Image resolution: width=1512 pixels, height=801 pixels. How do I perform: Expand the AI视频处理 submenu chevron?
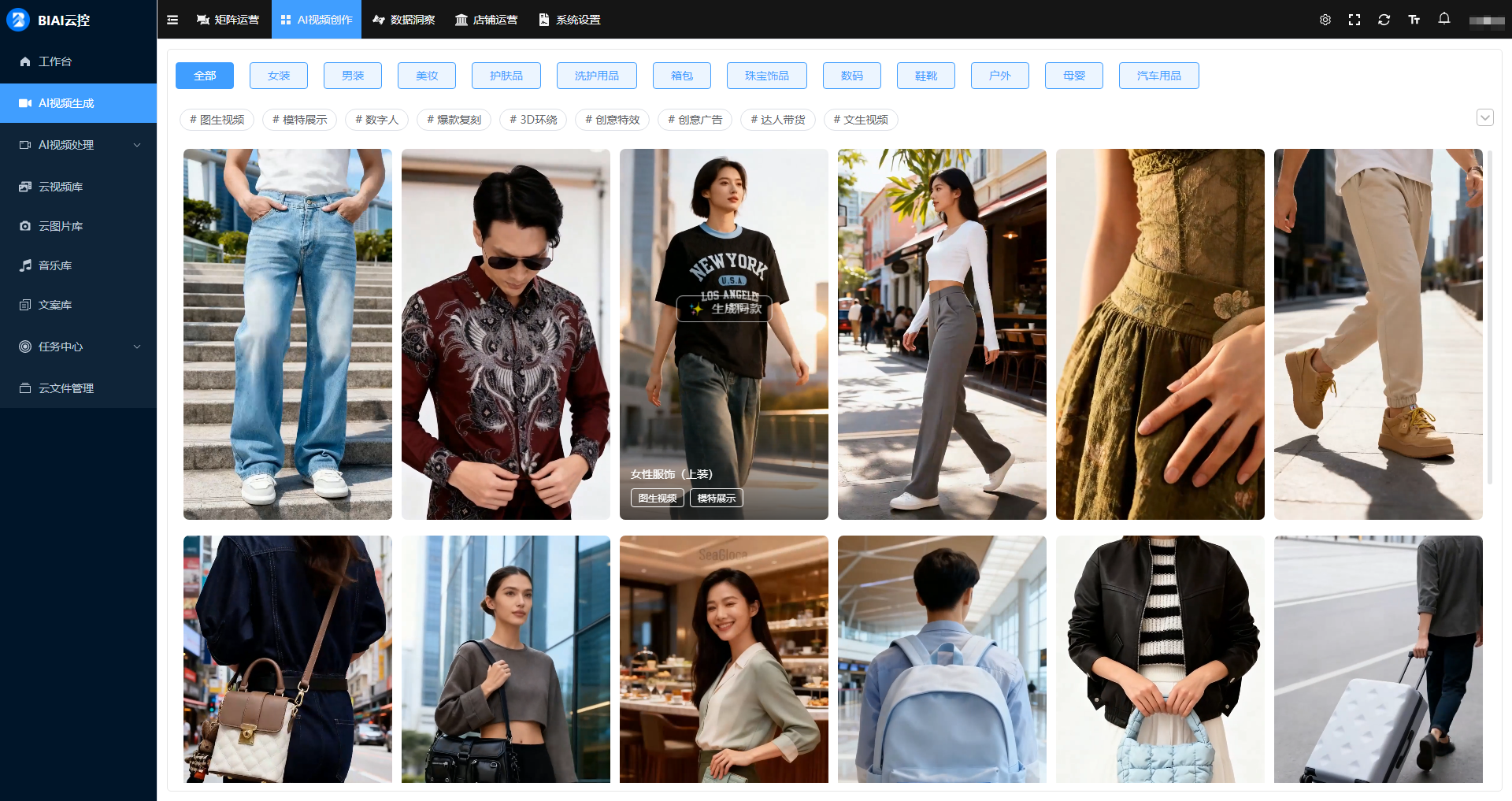coord(137,145)
